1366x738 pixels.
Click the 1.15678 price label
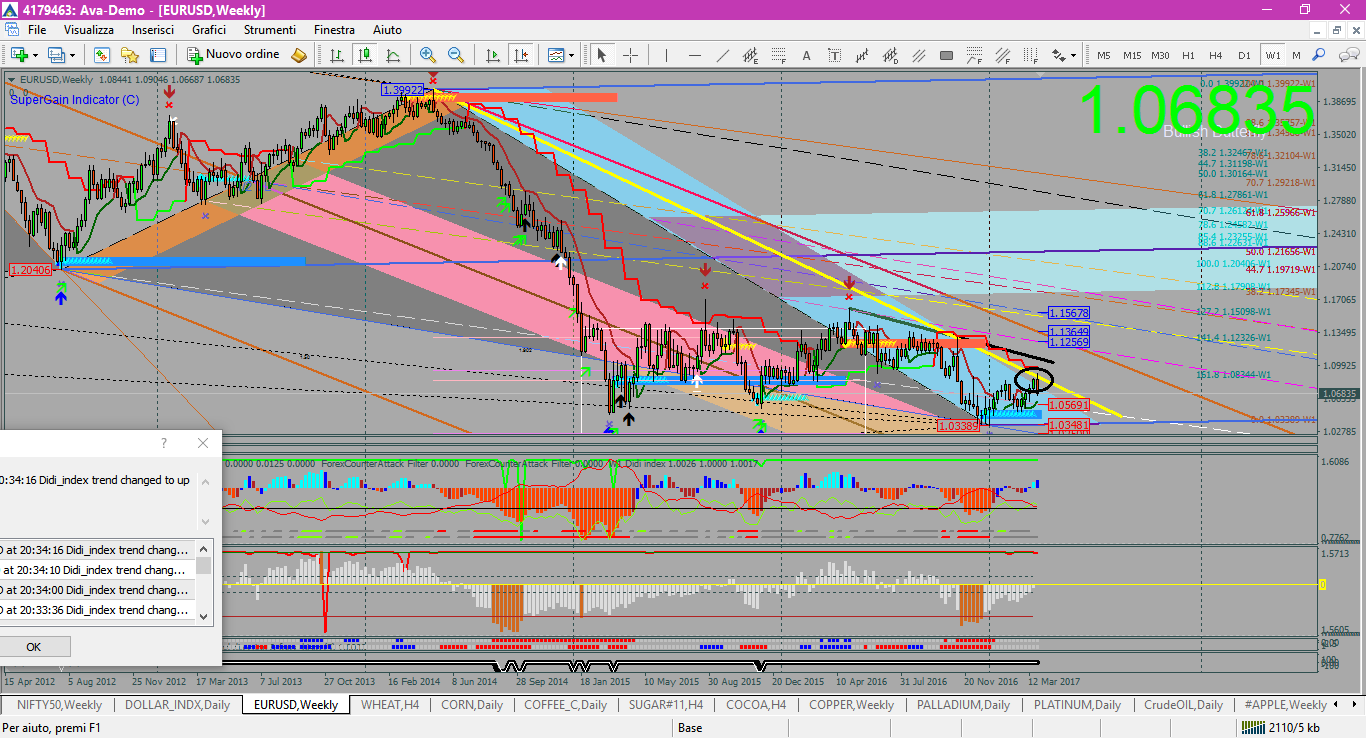pos(1069,313)
